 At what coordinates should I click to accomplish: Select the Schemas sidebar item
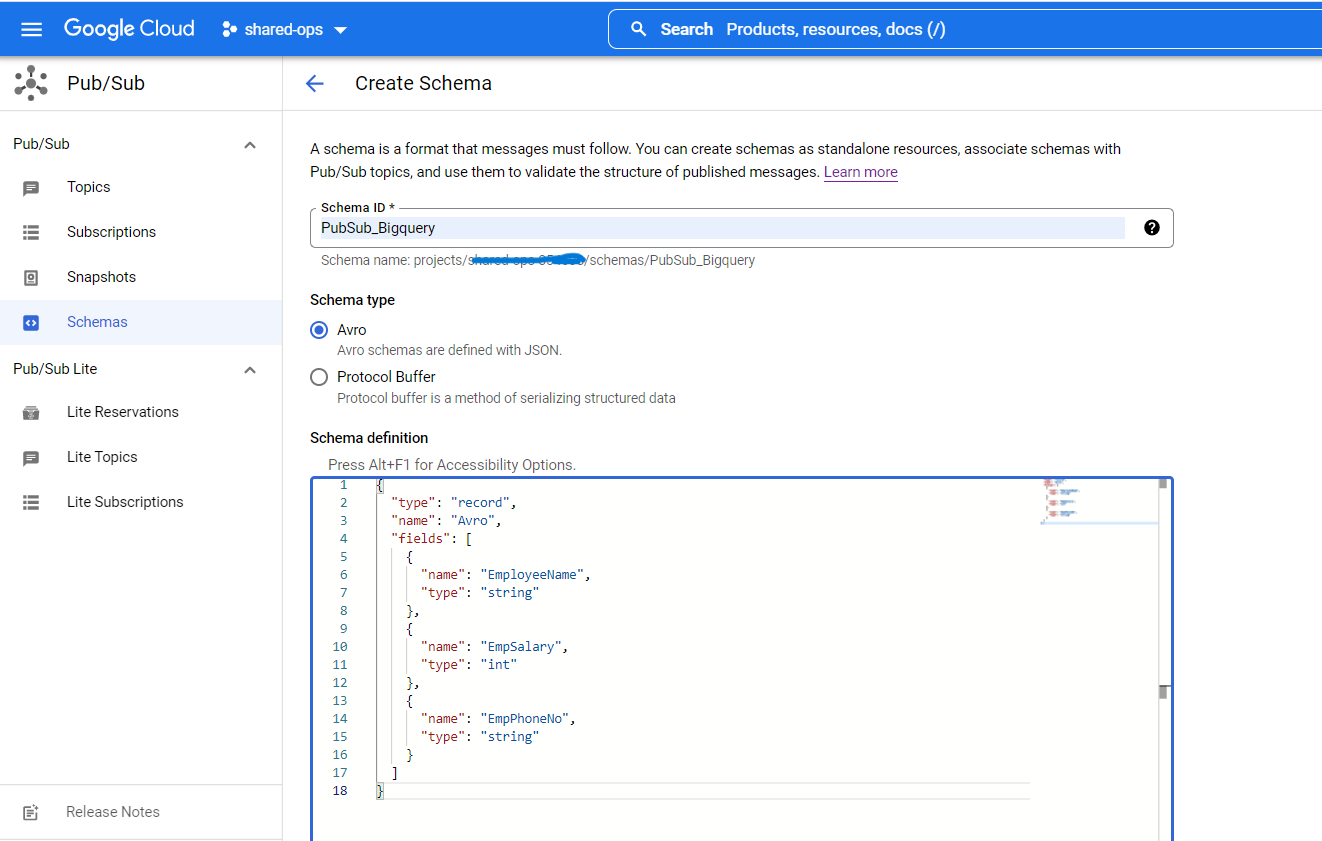(x=97, y=321)
